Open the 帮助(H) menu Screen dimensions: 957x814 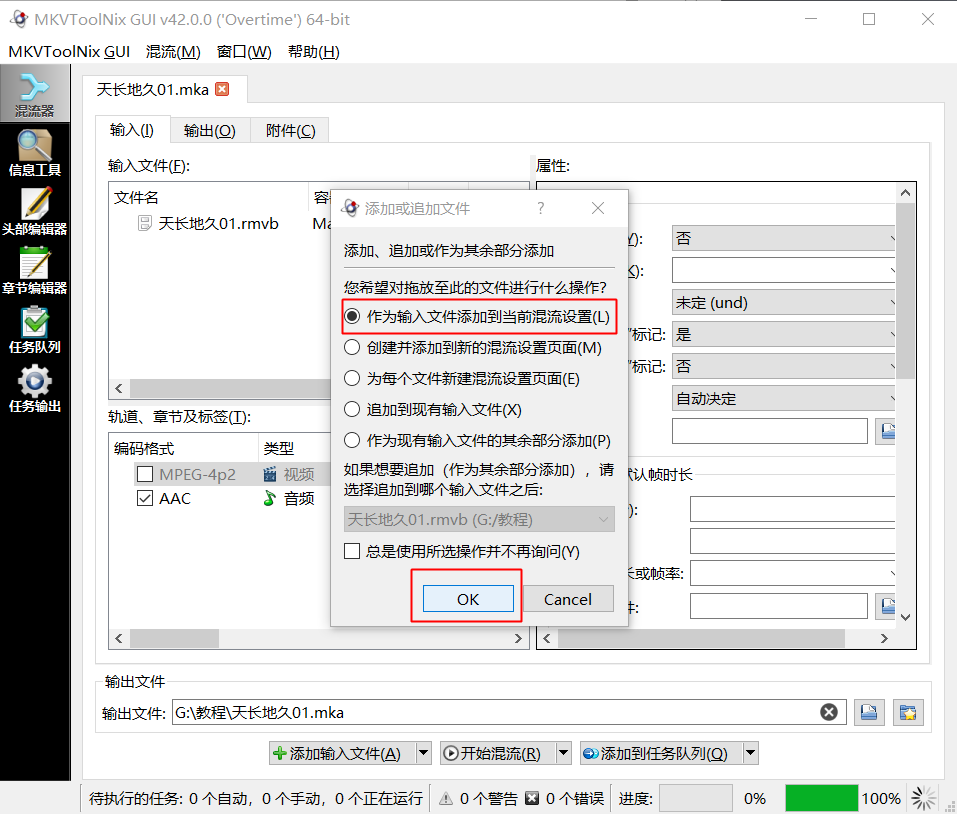tap(314, 52)
